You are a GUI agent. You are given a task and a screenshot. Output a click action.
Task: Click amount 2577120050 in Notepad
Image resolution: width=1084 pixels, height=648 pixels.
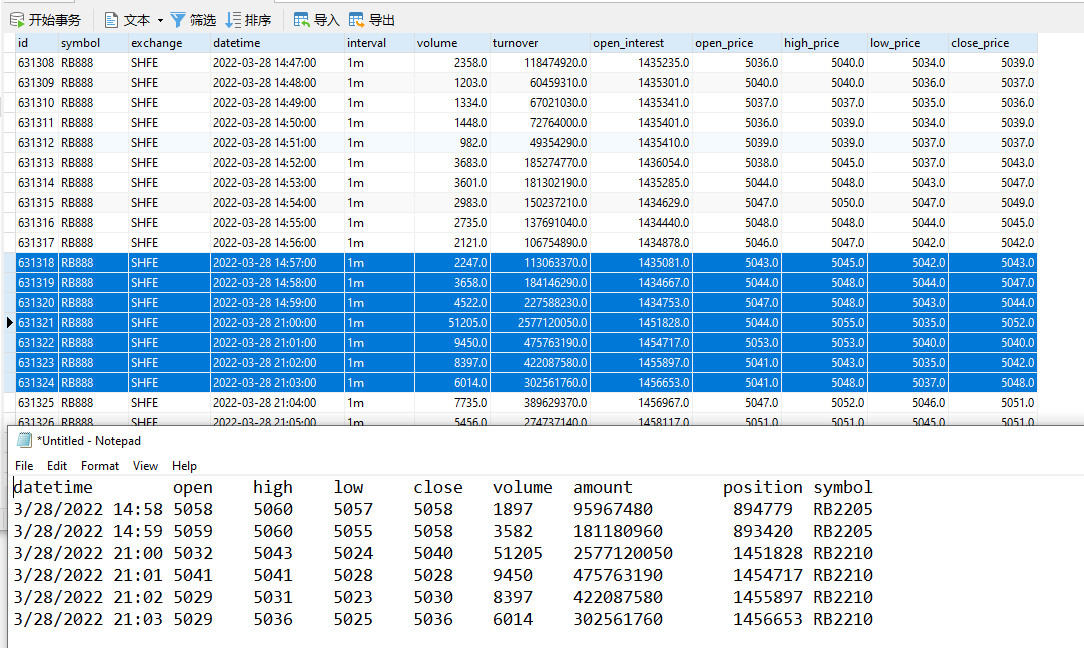coord(623,554)
